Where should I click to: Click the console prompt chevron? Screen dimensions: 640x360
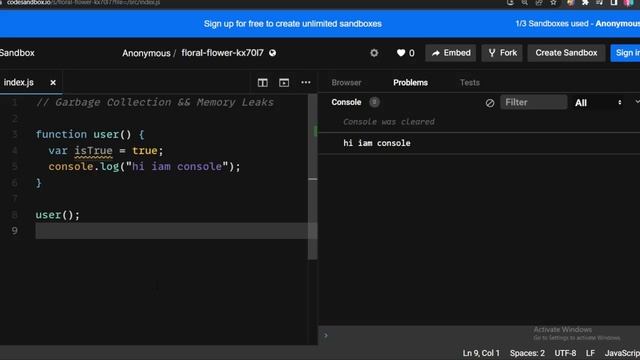pos(326,336)
